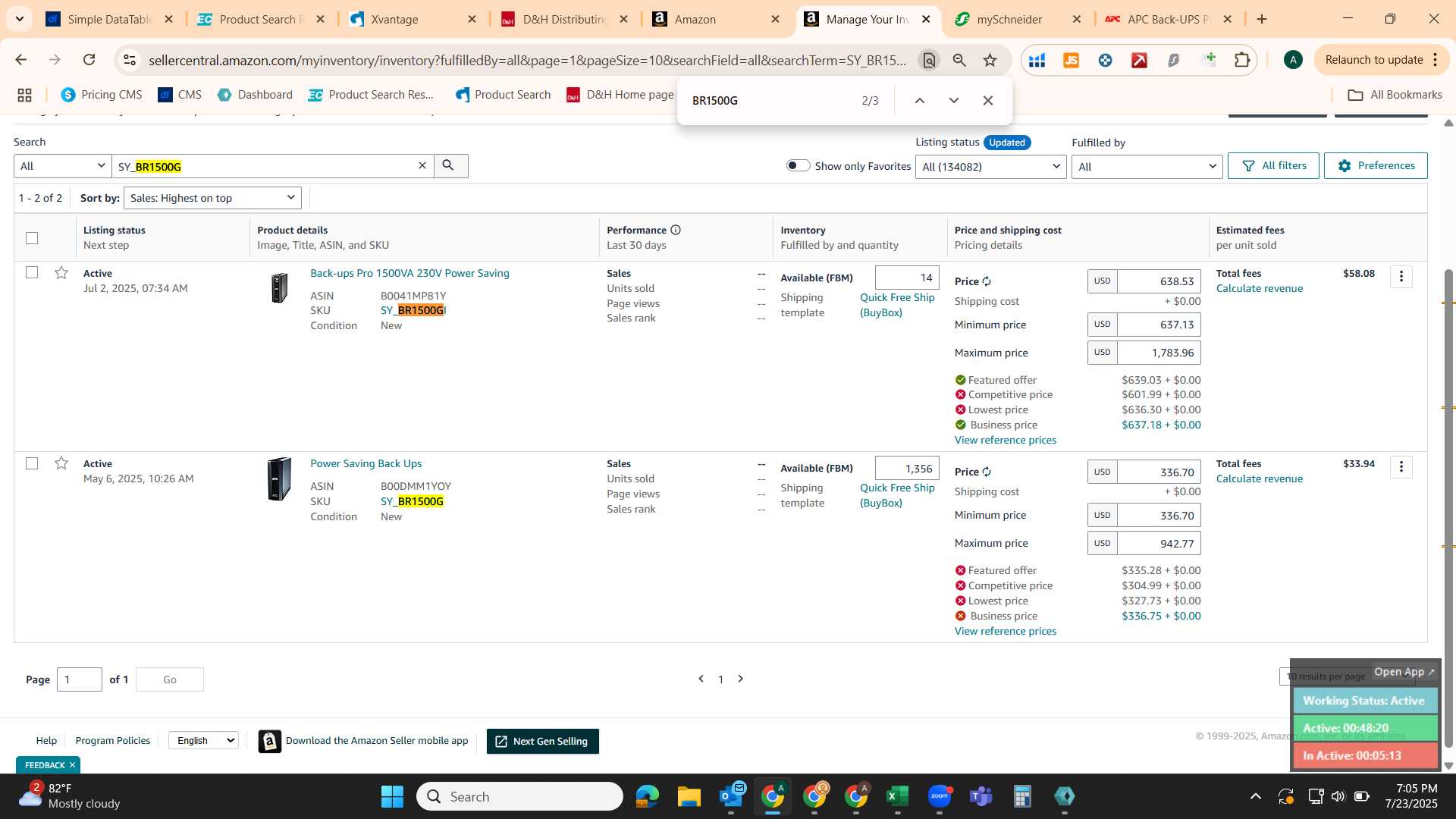Click View reference prices under the $637.18 business price
Screen dimensions: 1456x819
tap(1005, 440)
